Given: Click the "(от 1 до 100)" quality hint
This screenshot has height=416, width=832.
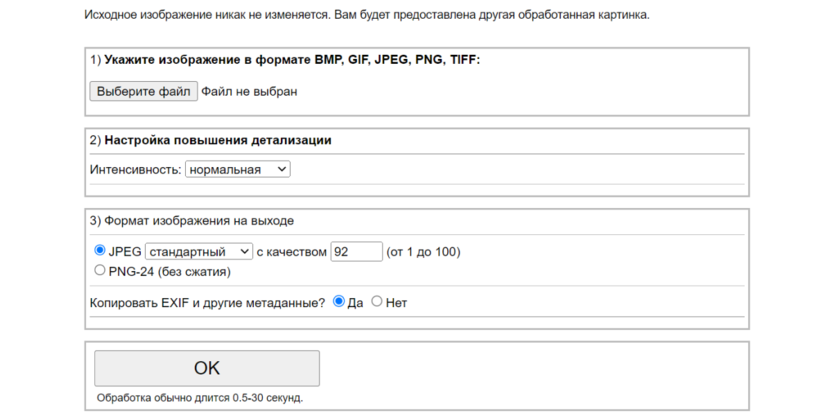Looking at the screenshot, I should (x=423, y=252).
